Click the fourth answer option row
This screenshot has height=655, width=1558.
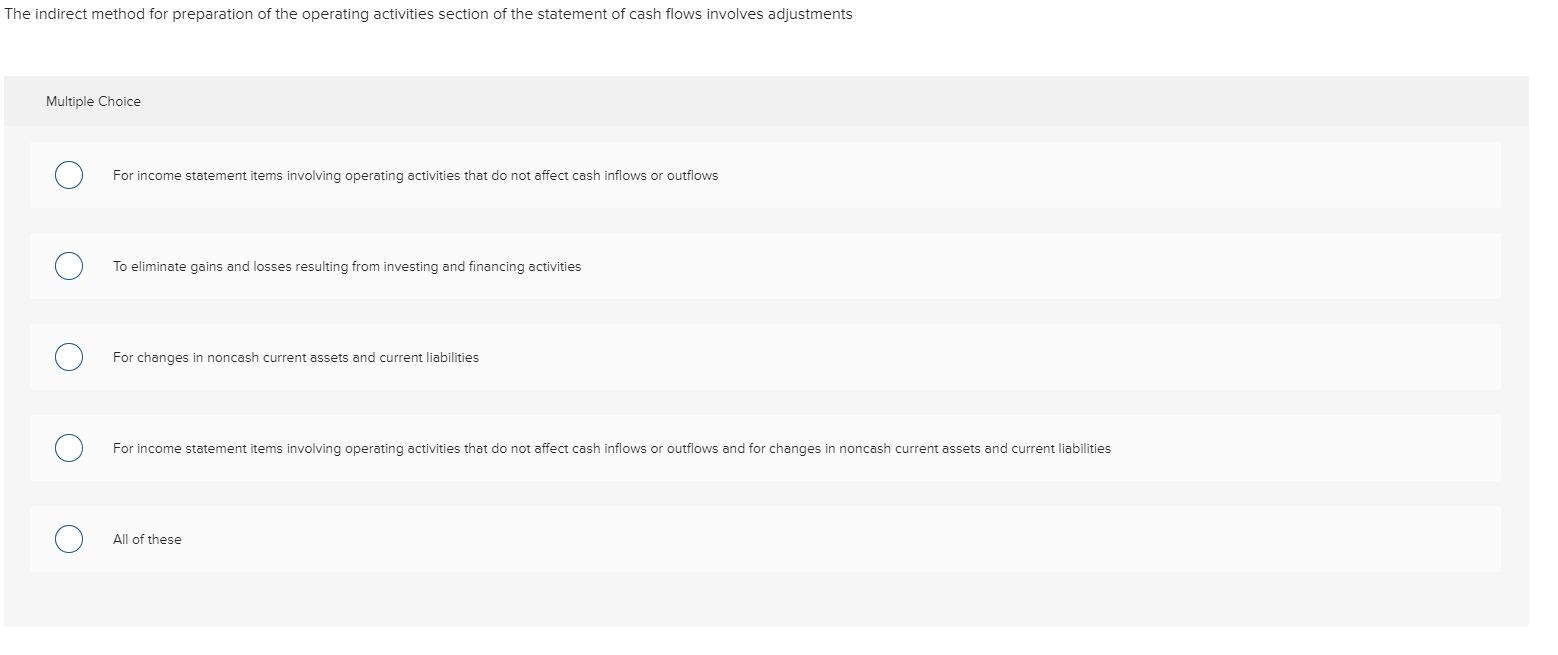point(767,448)
